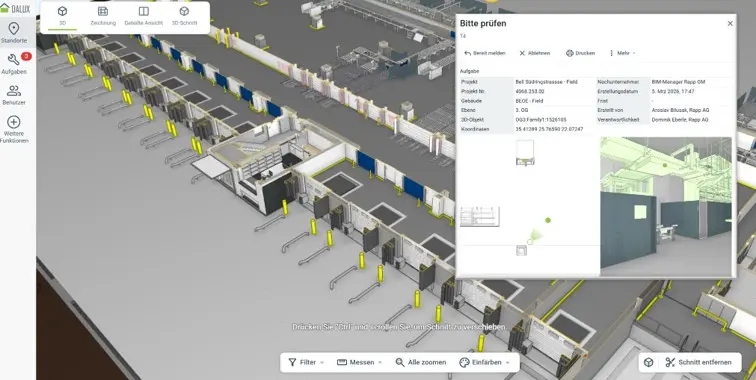Image resolution: width=756 pixels, height=380 pixels.
Task: Click the Verantwortlichkeit name value
Action: pyautogui.click(x=680, y=120)
